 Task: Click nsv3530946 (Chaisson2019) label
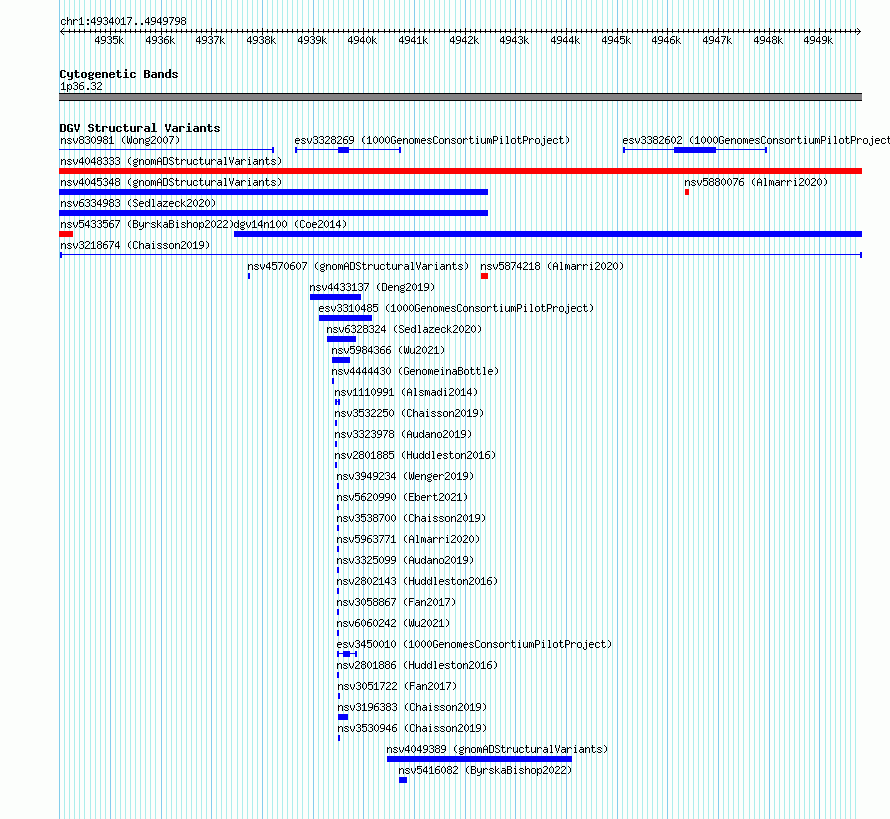(412, 728)
